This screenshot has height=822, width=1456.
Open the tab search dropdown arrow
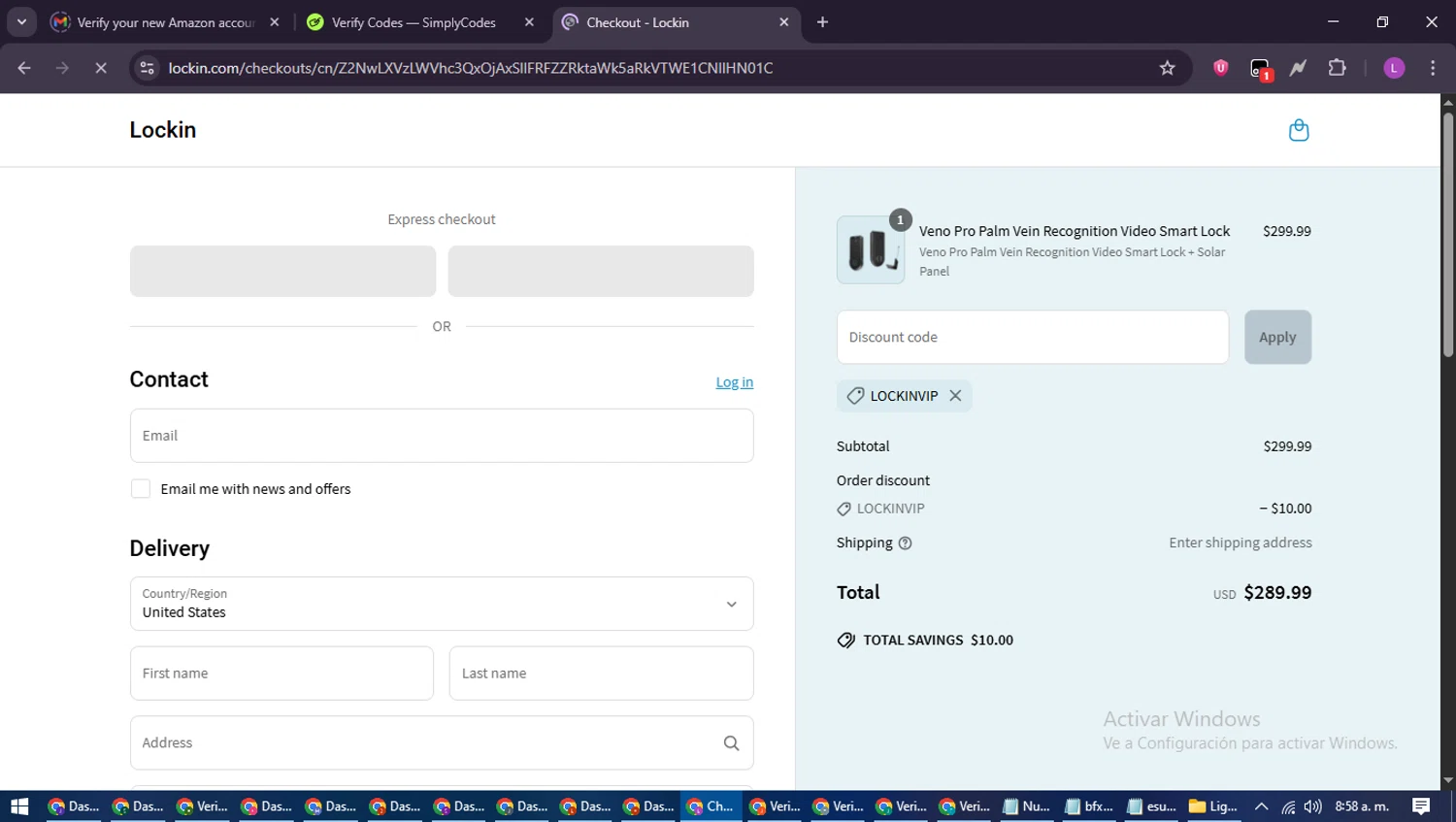(x=21, y=21)
